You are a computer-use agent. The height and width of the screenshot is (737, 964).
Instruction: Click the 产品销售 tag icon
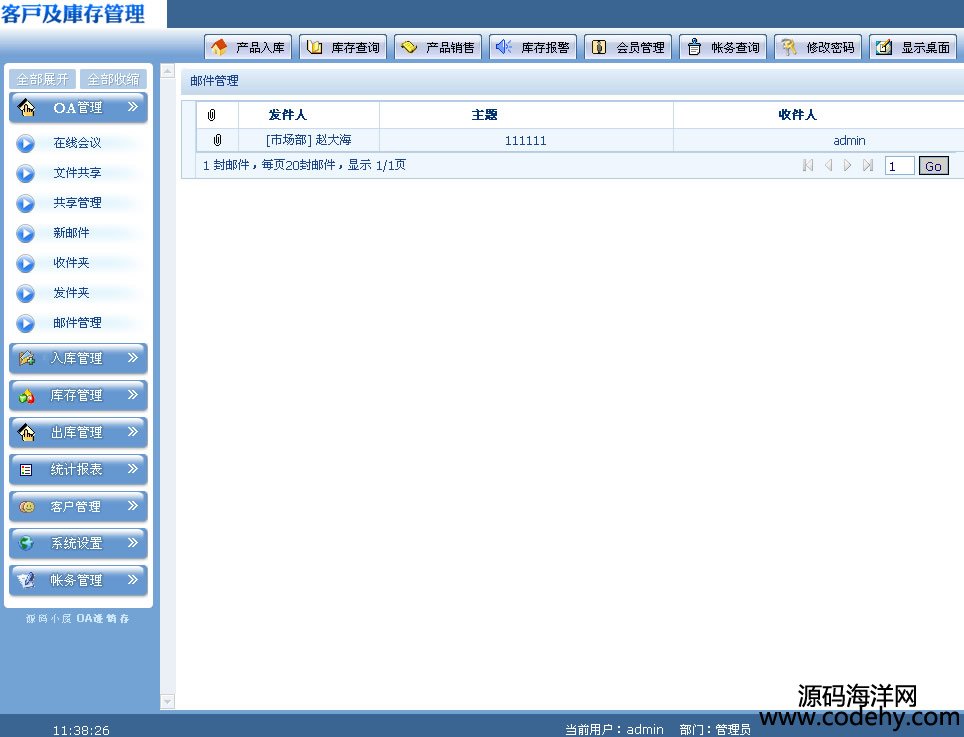pos(409,47)
